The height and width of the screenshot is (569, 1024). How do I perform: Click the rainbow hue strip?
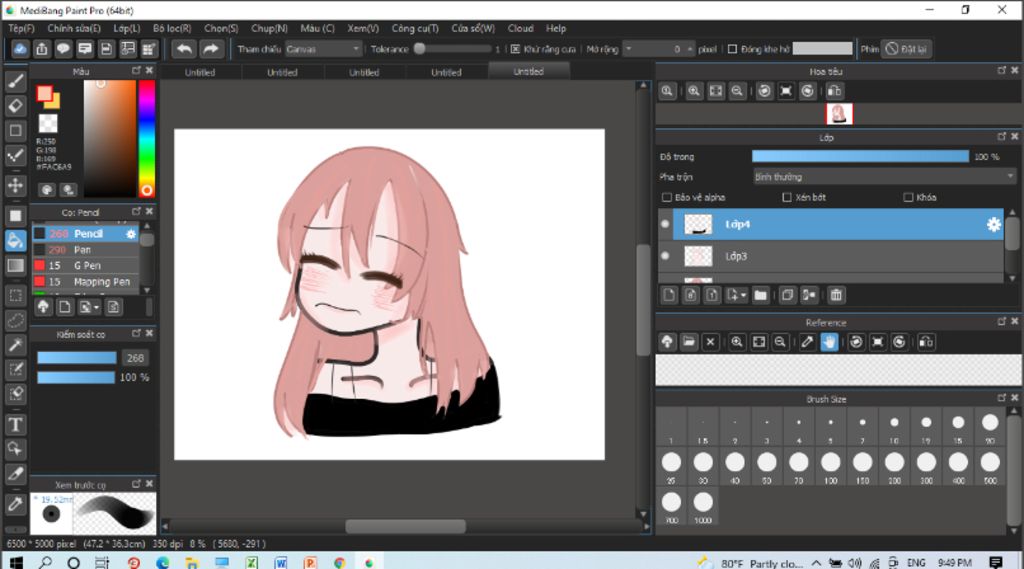146,138
